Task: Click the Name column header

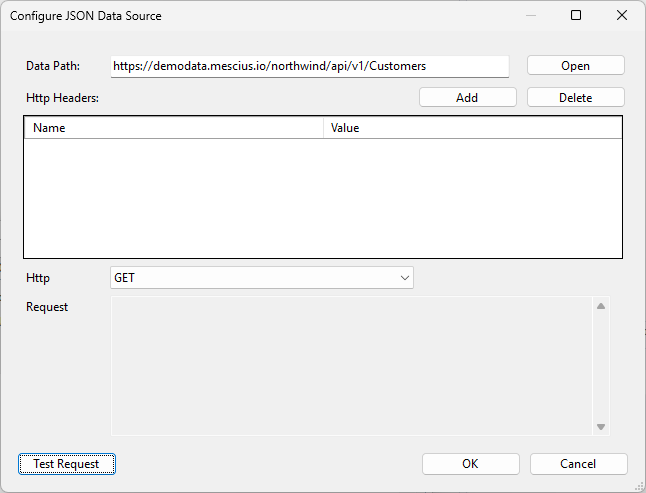Action: point(174,128)
